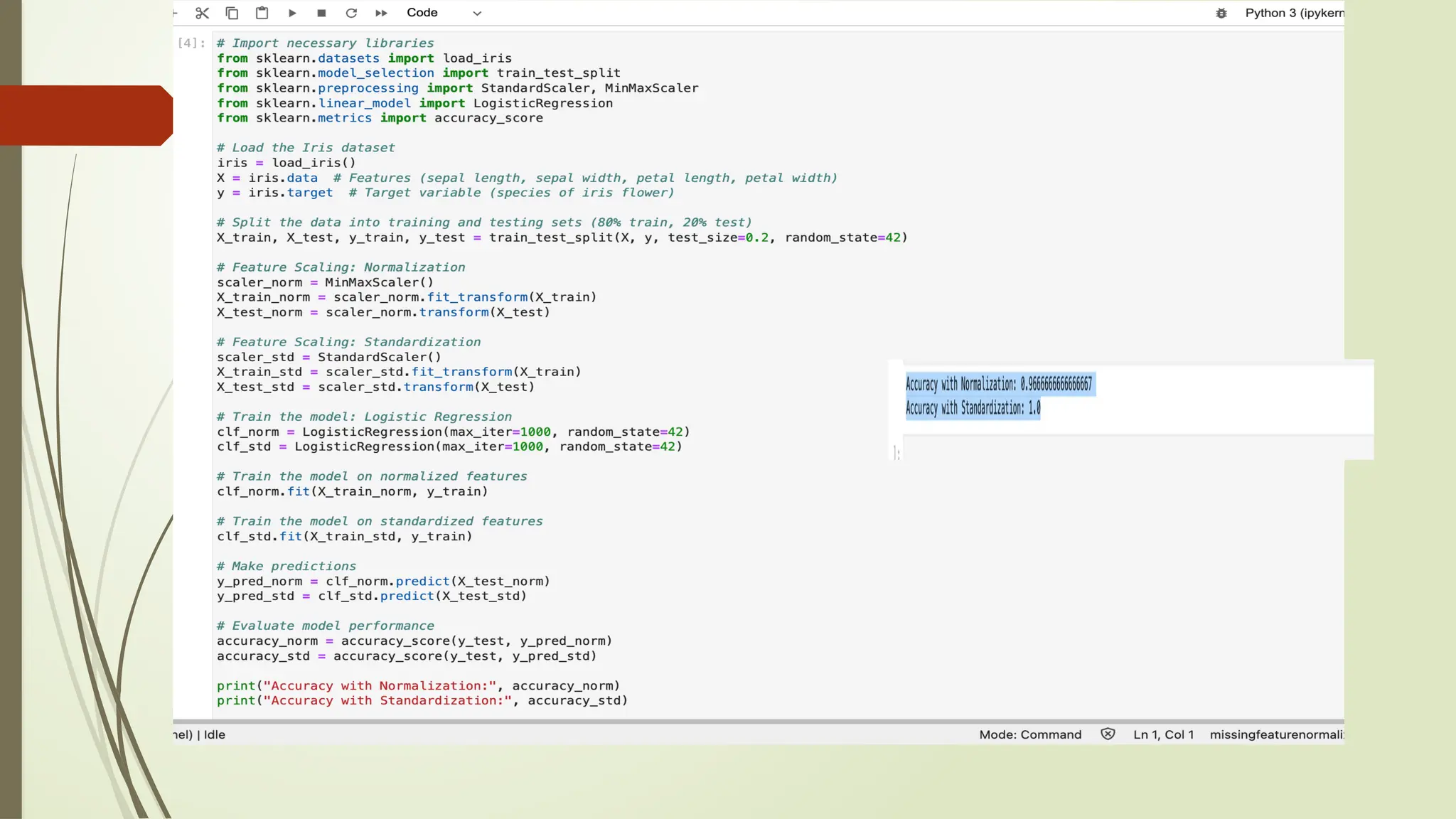Restart kernel and run all cells
The image size is (1456, 819).
(381, 13)
